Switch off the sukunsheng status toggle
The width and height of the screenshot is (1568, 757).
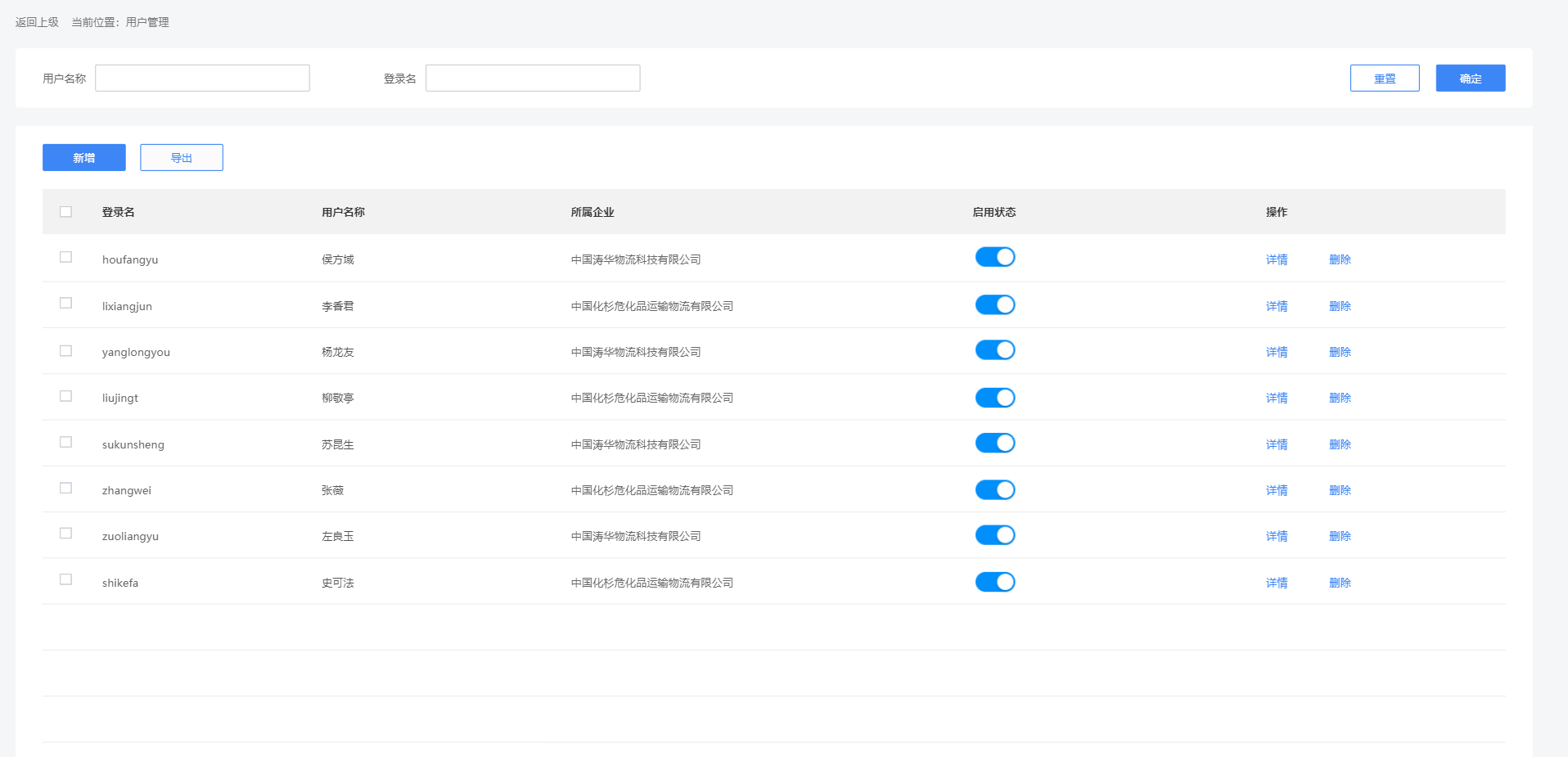(x=995, y=443)
